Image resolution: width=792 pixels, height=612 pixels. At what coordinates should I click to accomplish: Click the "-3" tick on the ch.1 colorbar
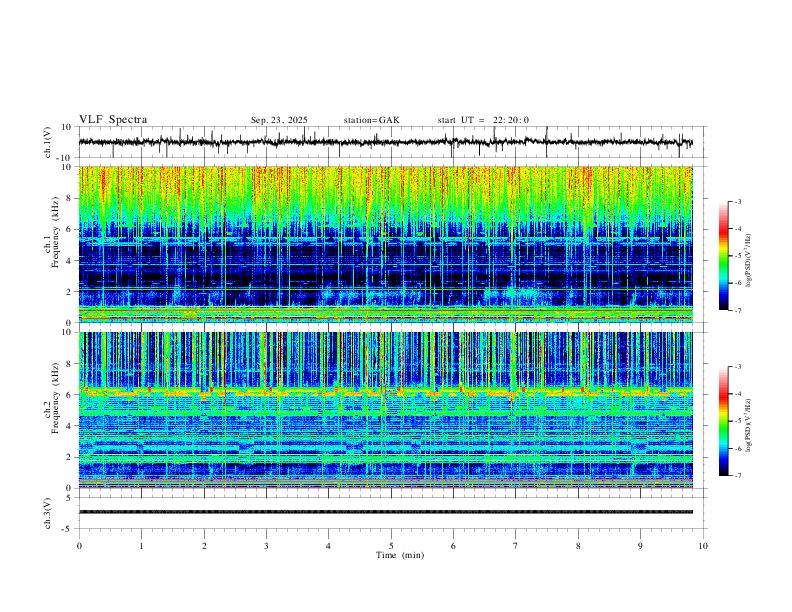pyautogui.click(x=738, y=201)
